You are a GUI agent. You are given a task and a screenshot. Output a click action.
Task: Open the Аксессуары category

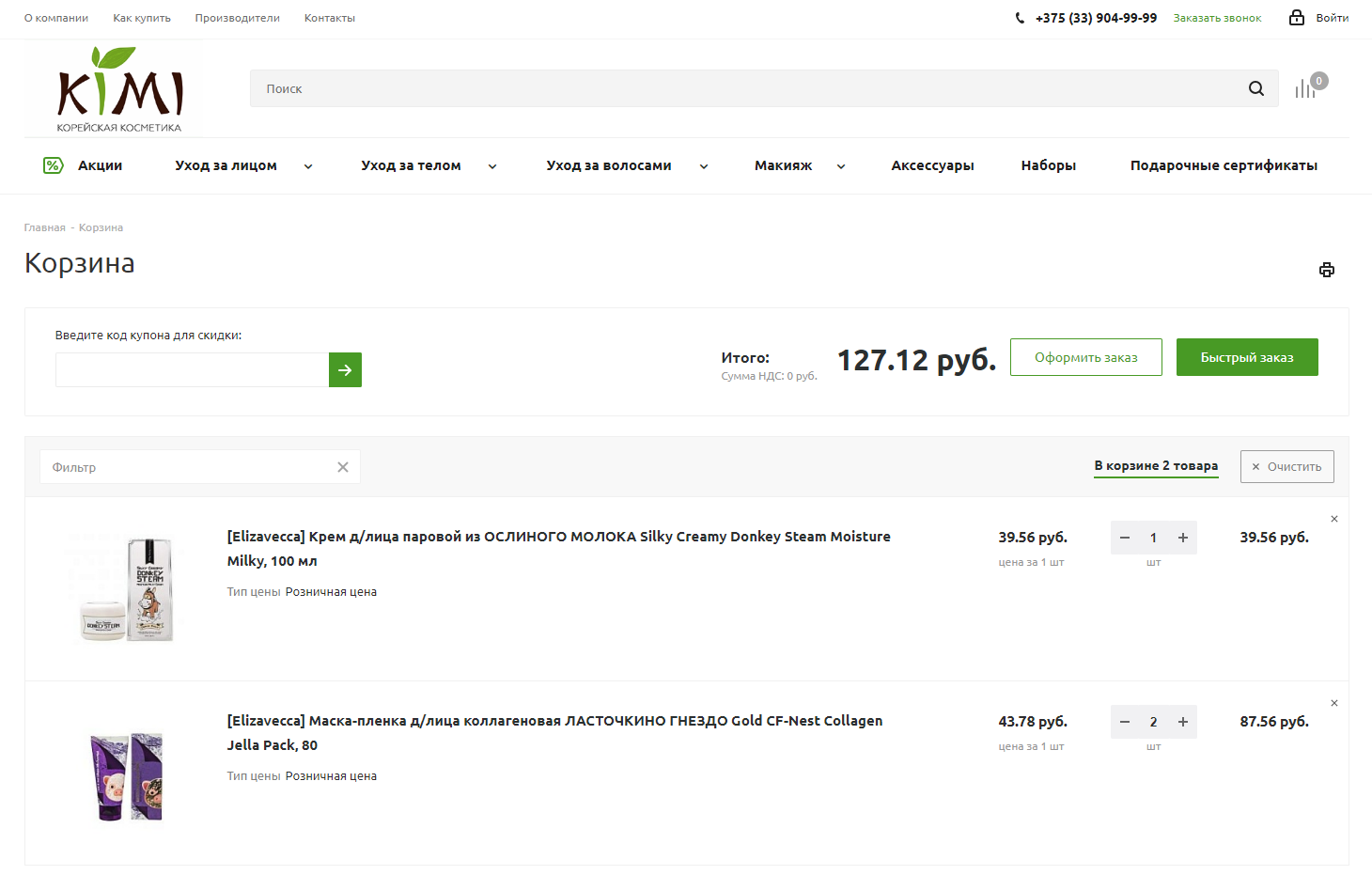point(932,165)
